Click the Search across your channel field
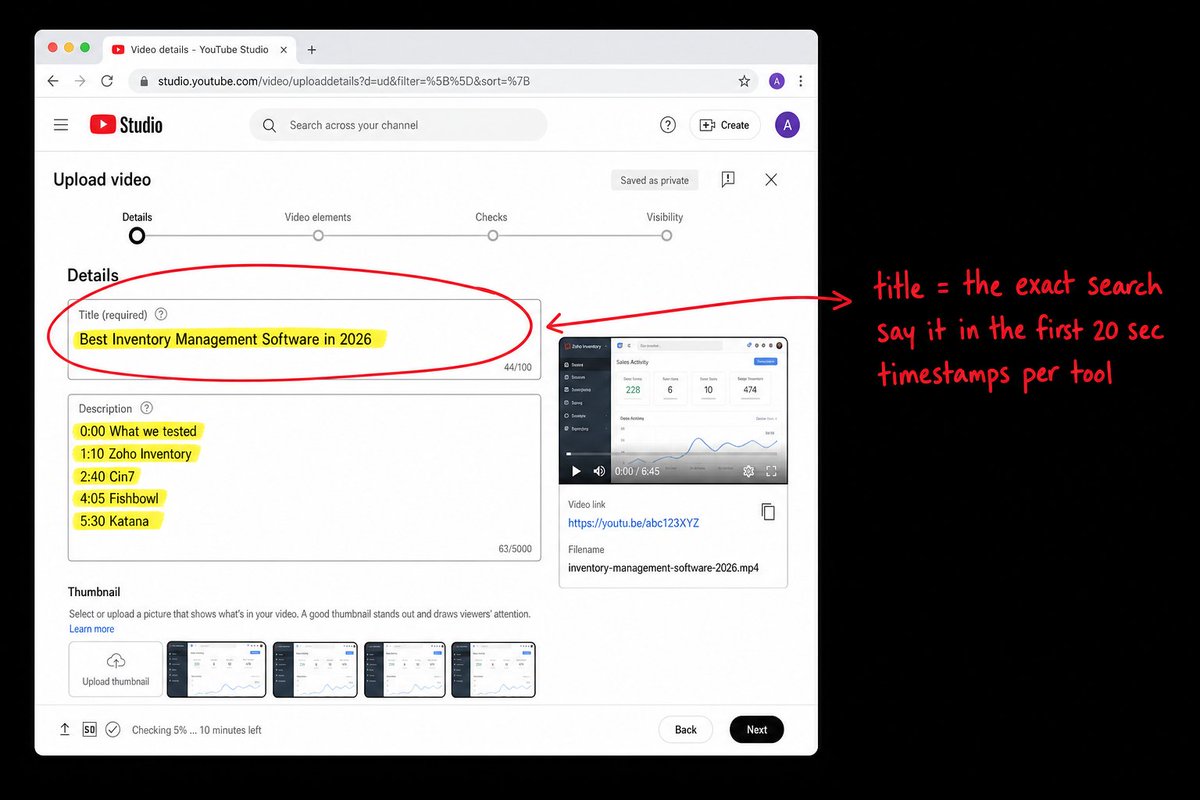The height and width of the screenshot is (800, 1200). 398,125
